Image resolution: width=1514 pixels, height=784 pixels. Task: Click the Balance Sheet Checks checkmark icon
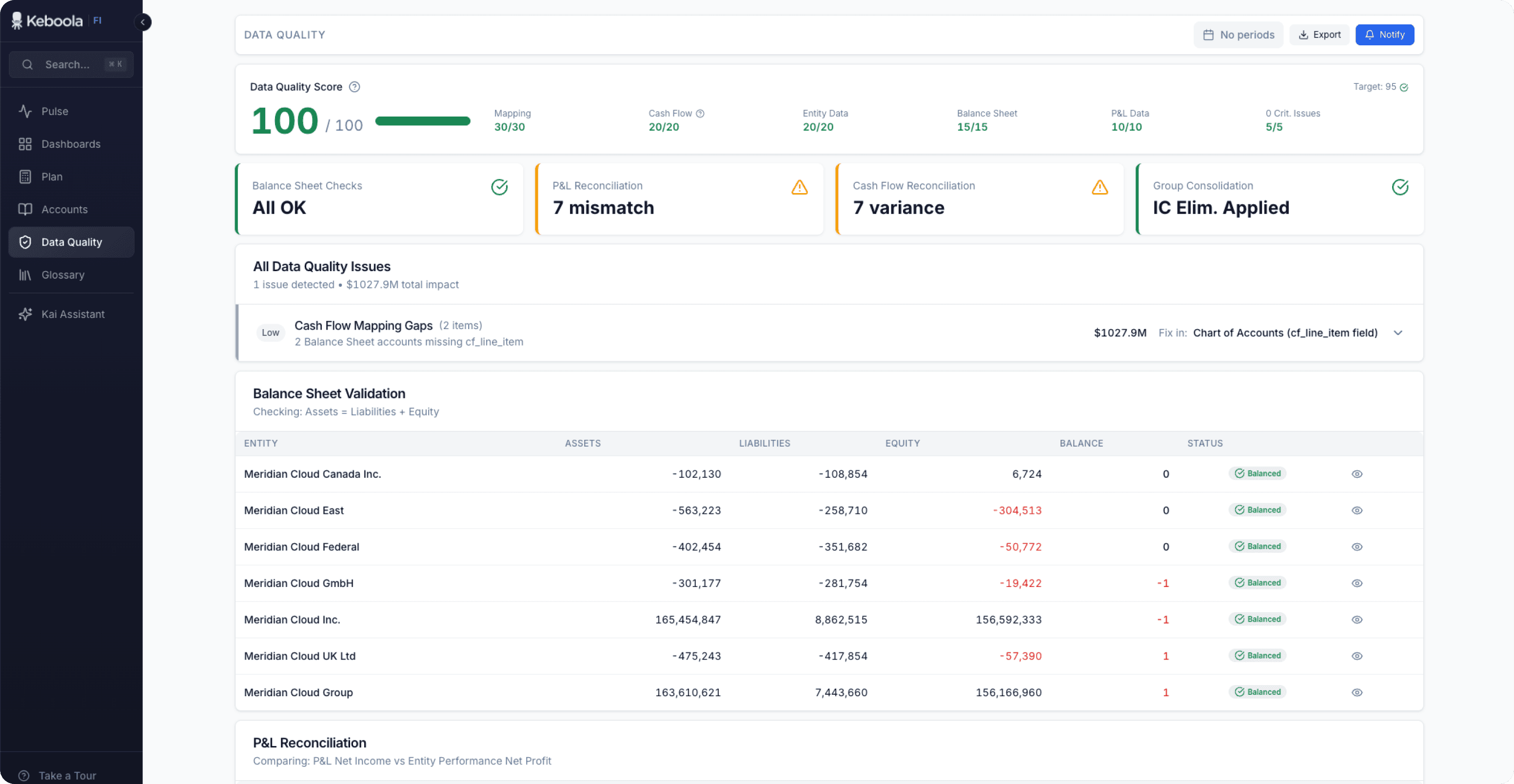pos(500,188)
